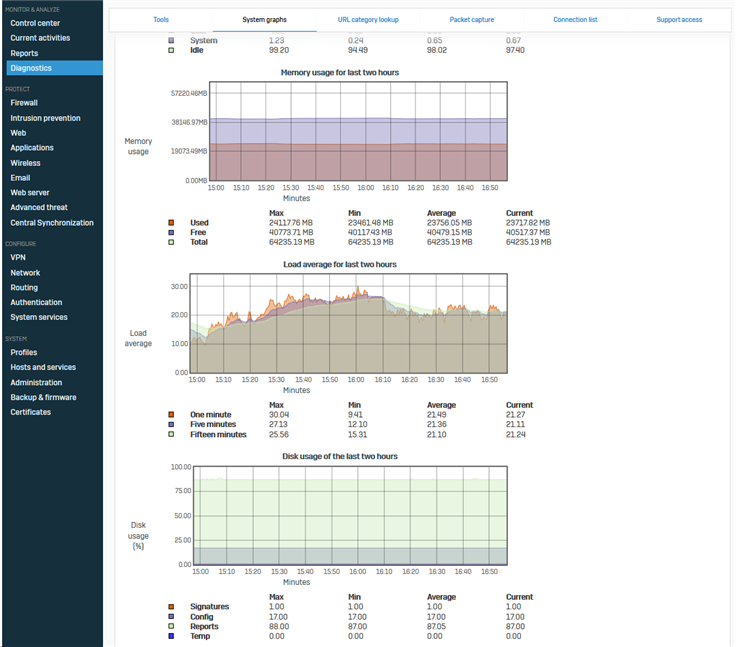Click the Used memory legend swatch

[x=171, y=223]
